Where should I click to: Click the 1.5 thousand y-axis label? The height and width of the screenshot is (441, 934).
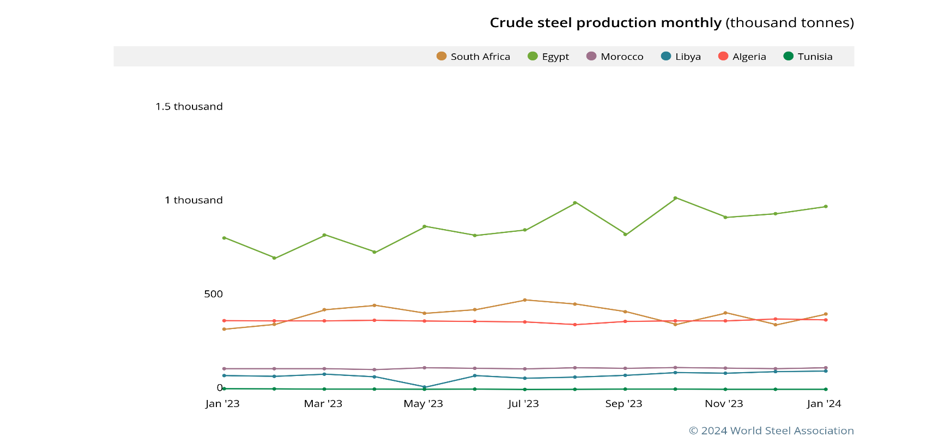pos(189,107)
